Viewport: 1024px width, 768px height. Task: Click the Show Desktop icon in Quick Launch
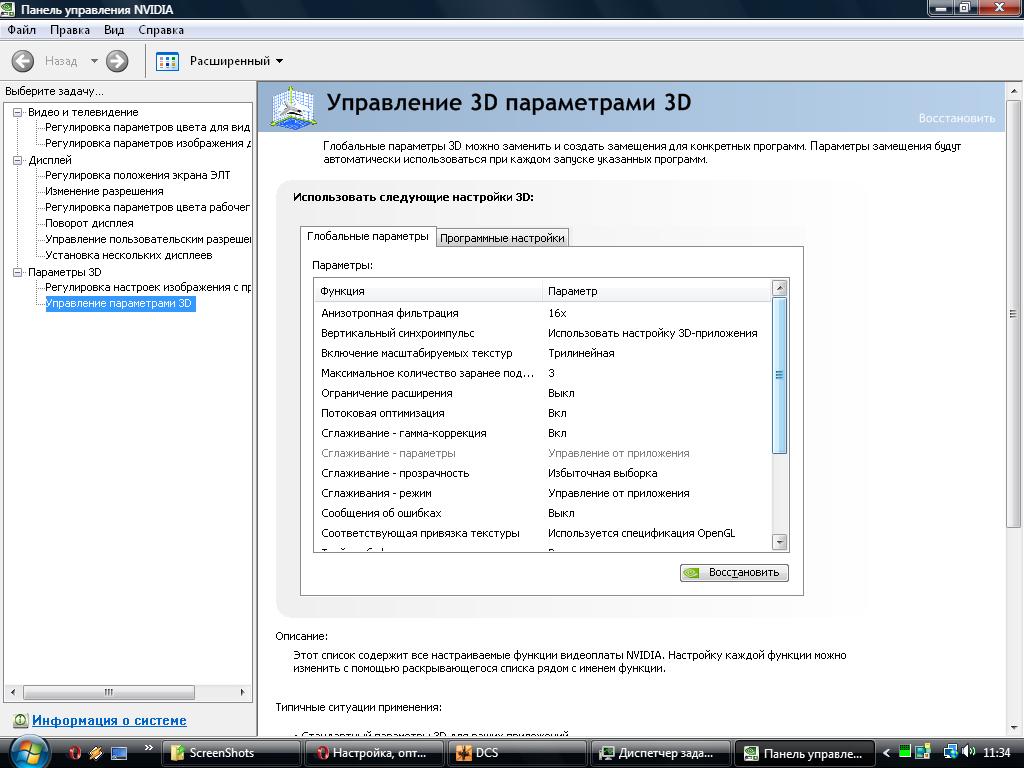[x=119, y=753]
